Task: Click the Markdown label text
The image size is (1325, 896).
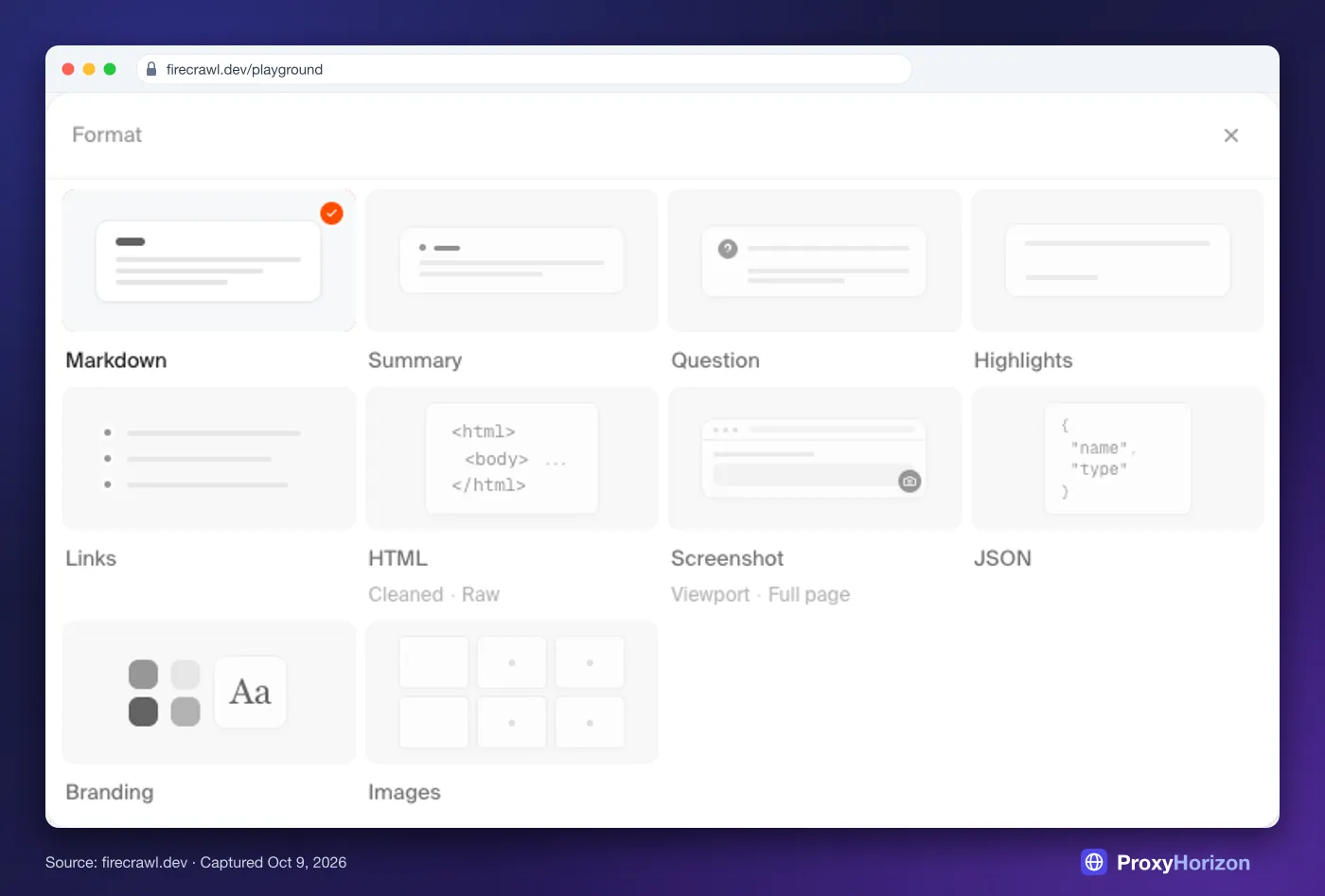Action: click(x=116, y=360)
